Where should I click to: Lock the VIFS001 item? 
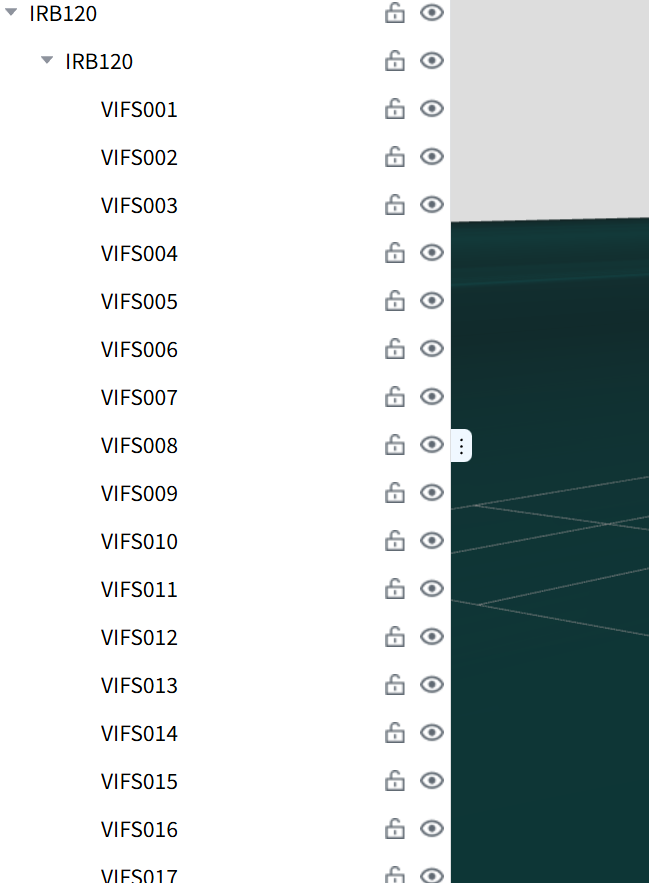[x=394, y=109]
